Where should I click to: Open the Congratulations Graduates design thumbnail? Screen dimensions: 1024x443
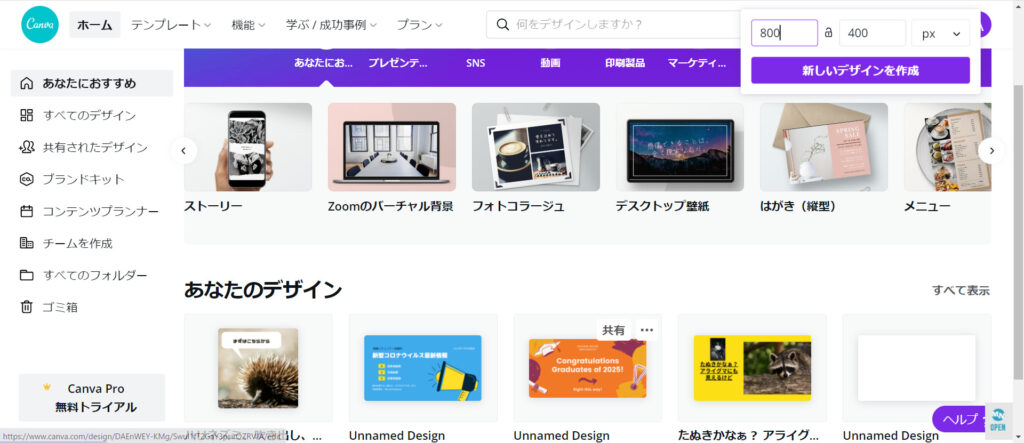[587, 368]
